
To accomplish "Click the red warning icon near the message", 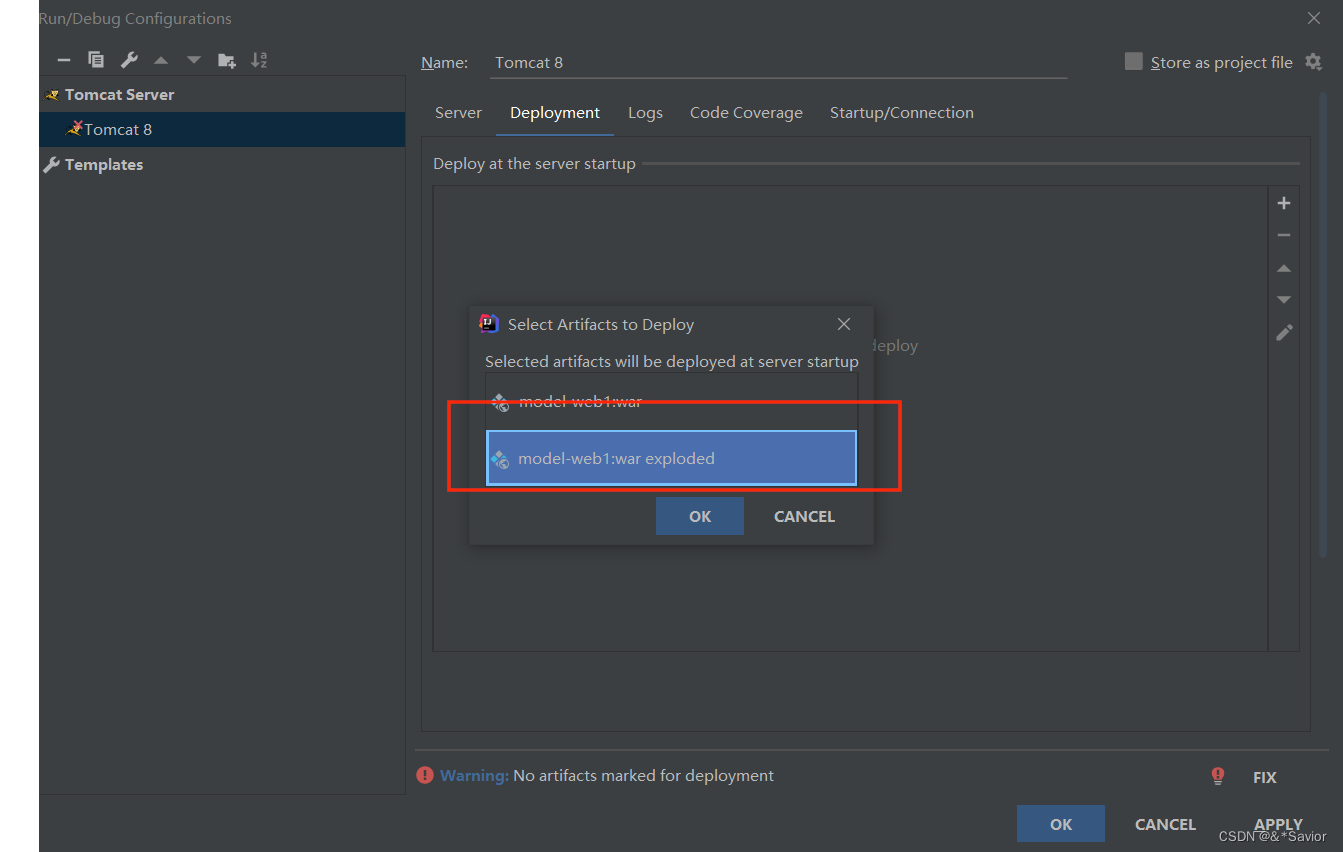I will (x=425, y=775).
